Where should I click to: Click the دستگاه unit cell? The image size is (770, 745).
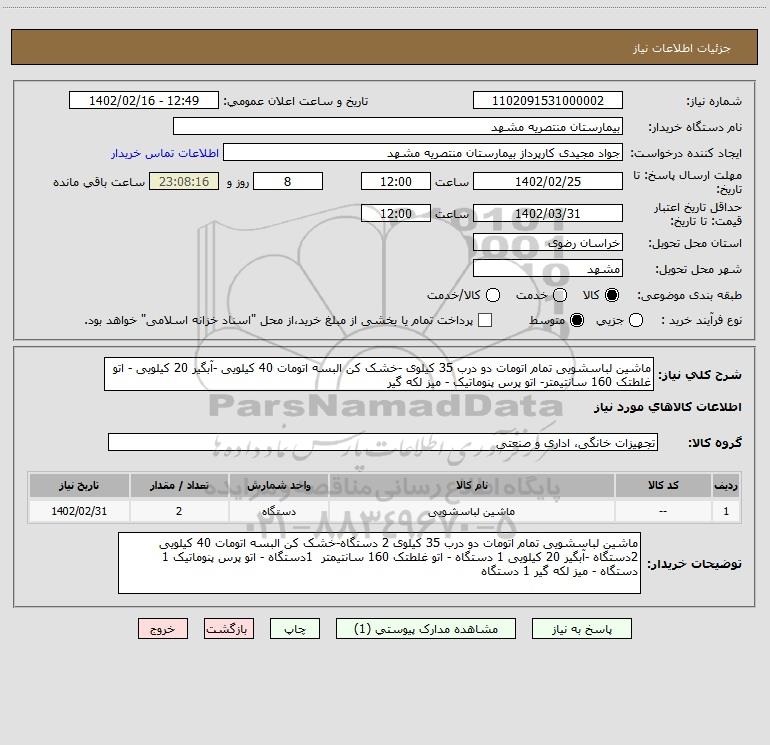tap(278, 511)
